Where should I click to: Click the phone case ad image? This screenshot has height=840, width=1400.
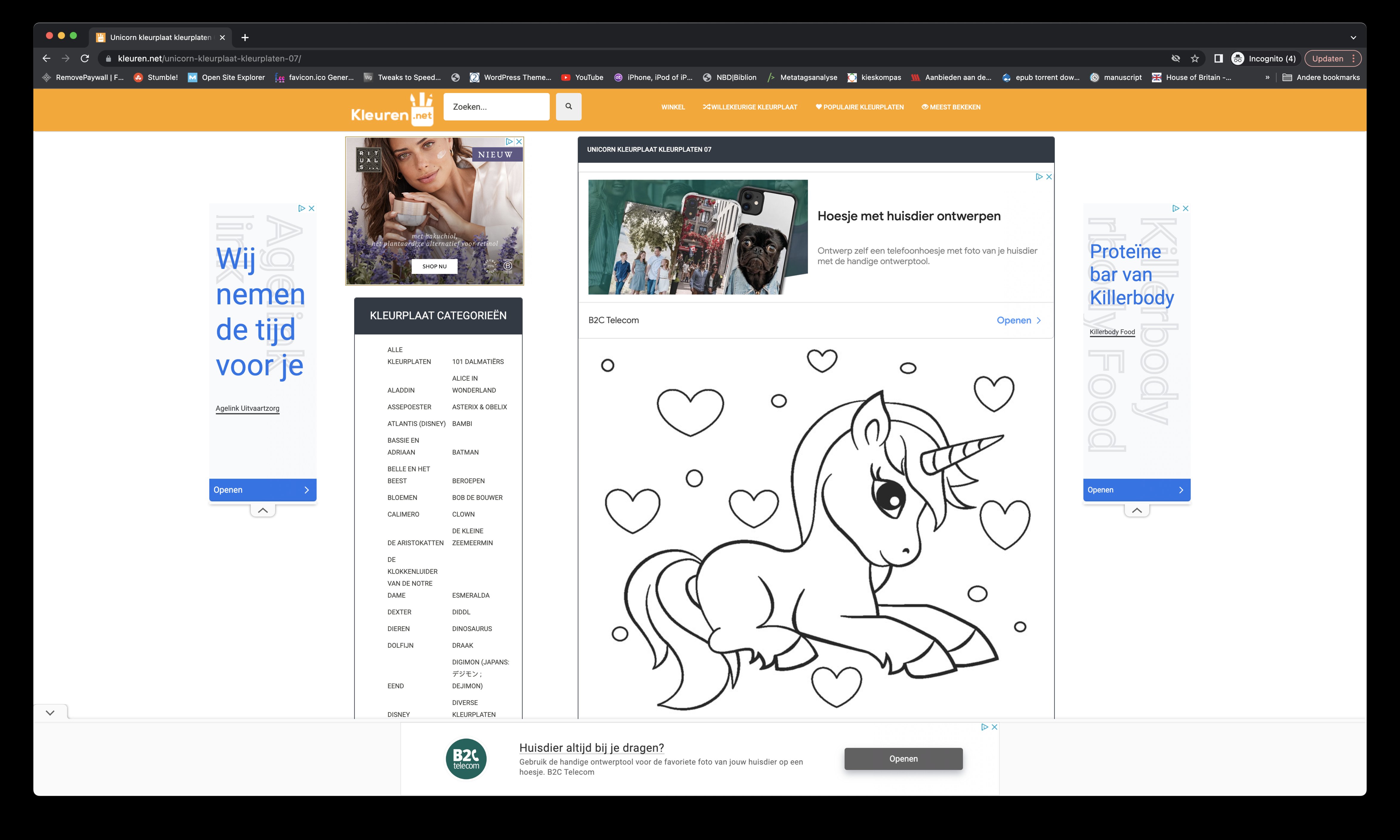click(698, 237)
